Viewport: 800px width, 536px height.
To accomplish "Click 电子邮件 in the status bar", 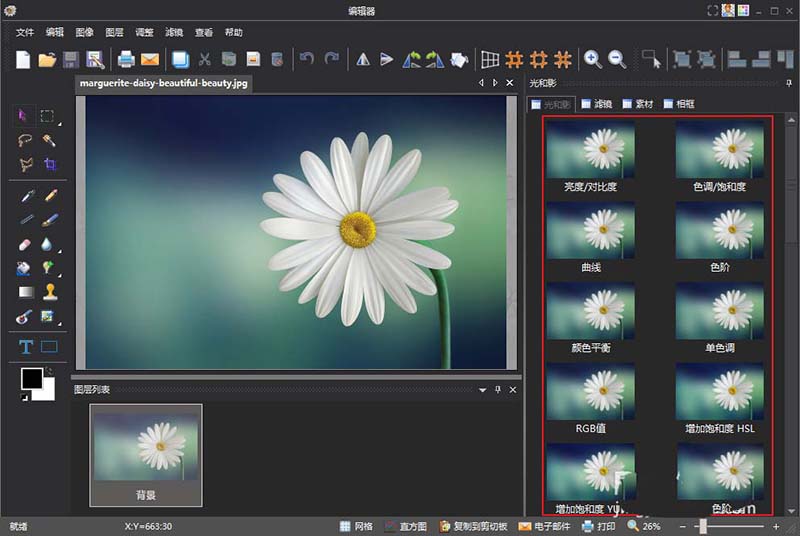I will click(546, 526).
